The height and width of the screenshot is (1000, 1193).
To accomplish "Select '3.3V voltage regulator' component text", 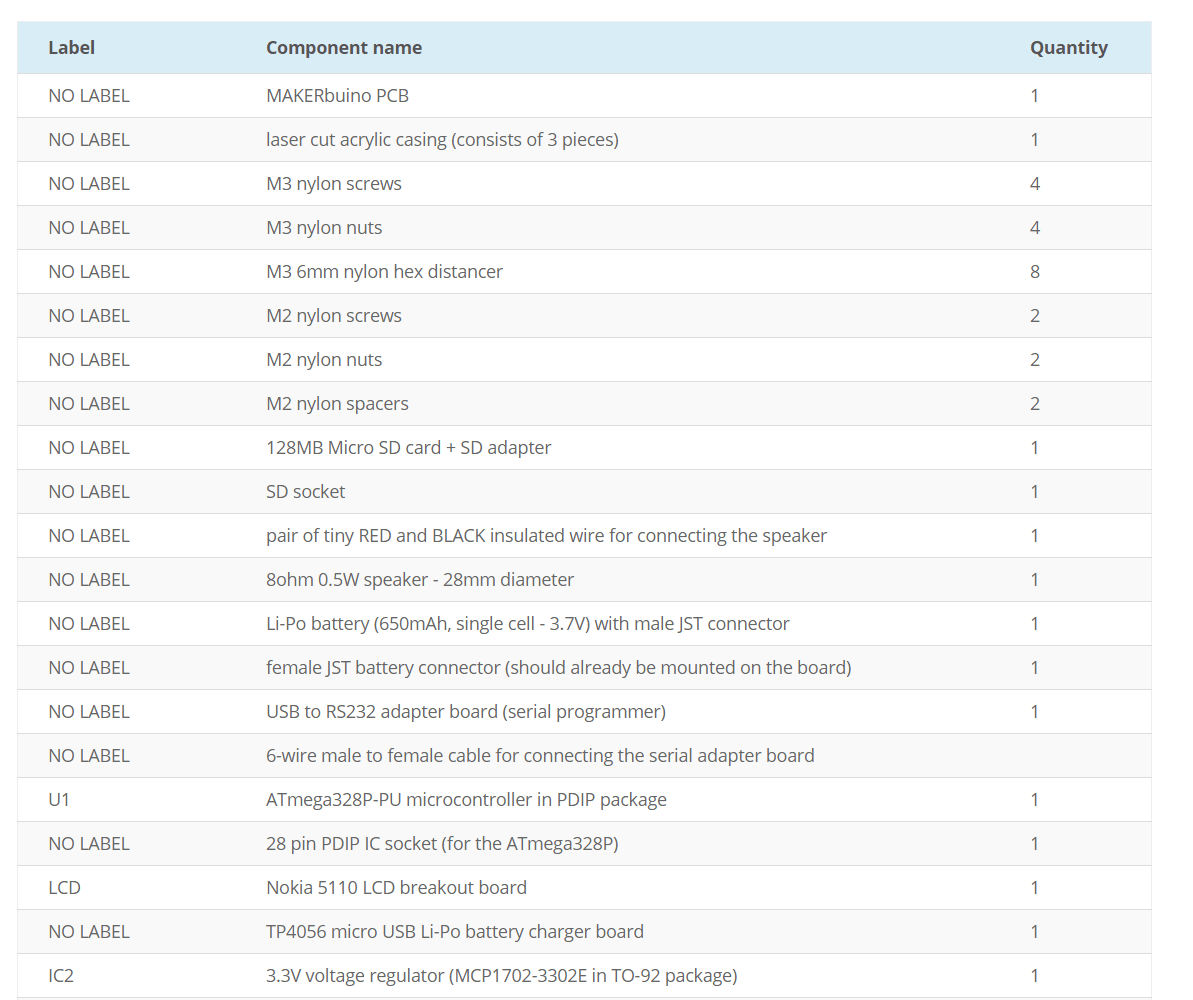I will (x=501, y=976).
